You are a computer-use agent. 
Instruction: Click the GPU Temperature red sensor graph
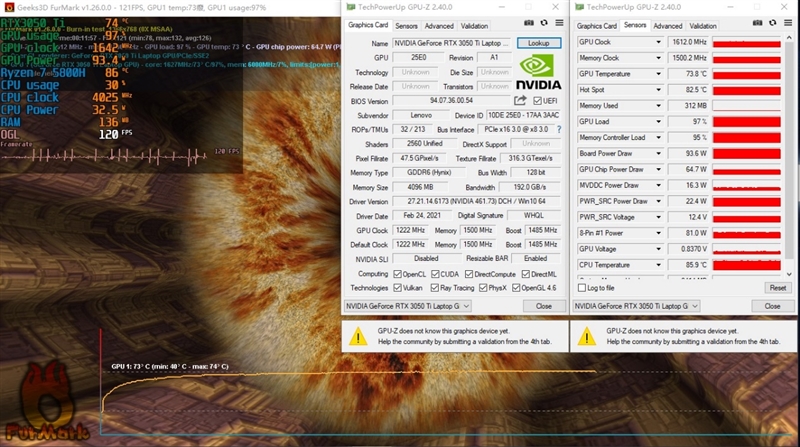746,74
